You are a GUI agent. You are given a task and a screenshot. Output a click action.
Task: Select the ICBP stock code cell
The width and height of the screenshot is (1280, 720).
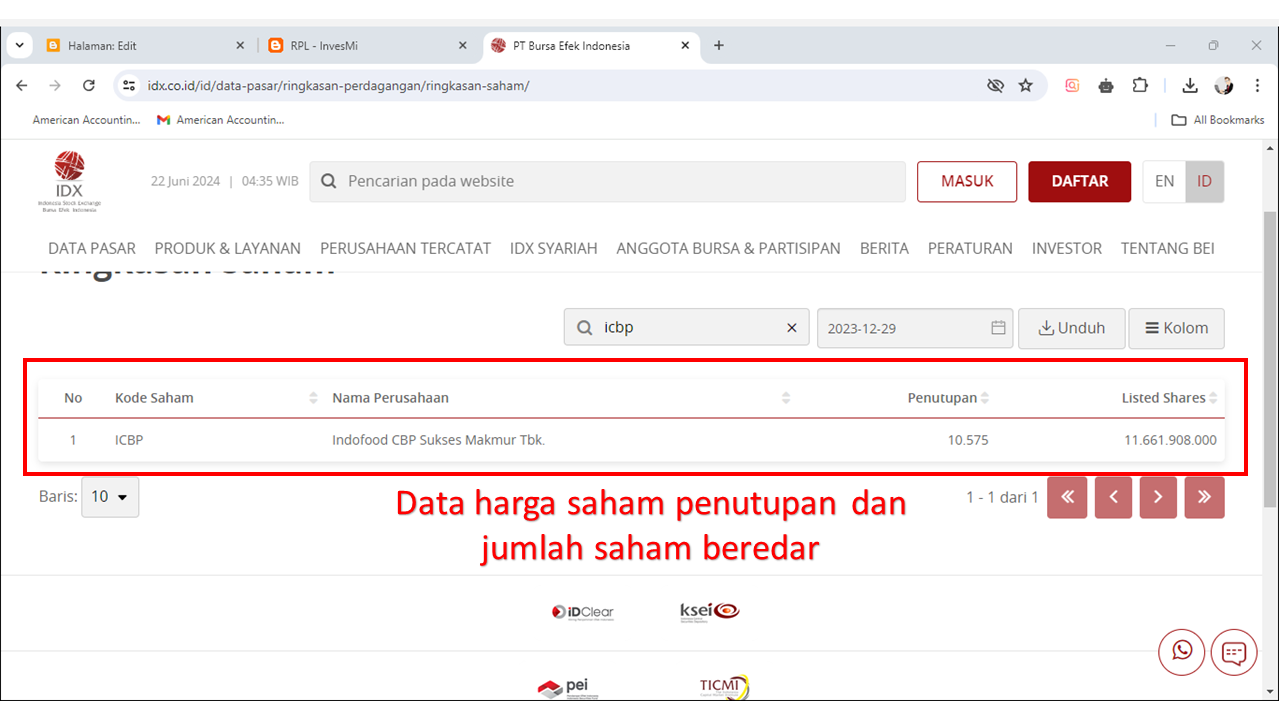129,439
